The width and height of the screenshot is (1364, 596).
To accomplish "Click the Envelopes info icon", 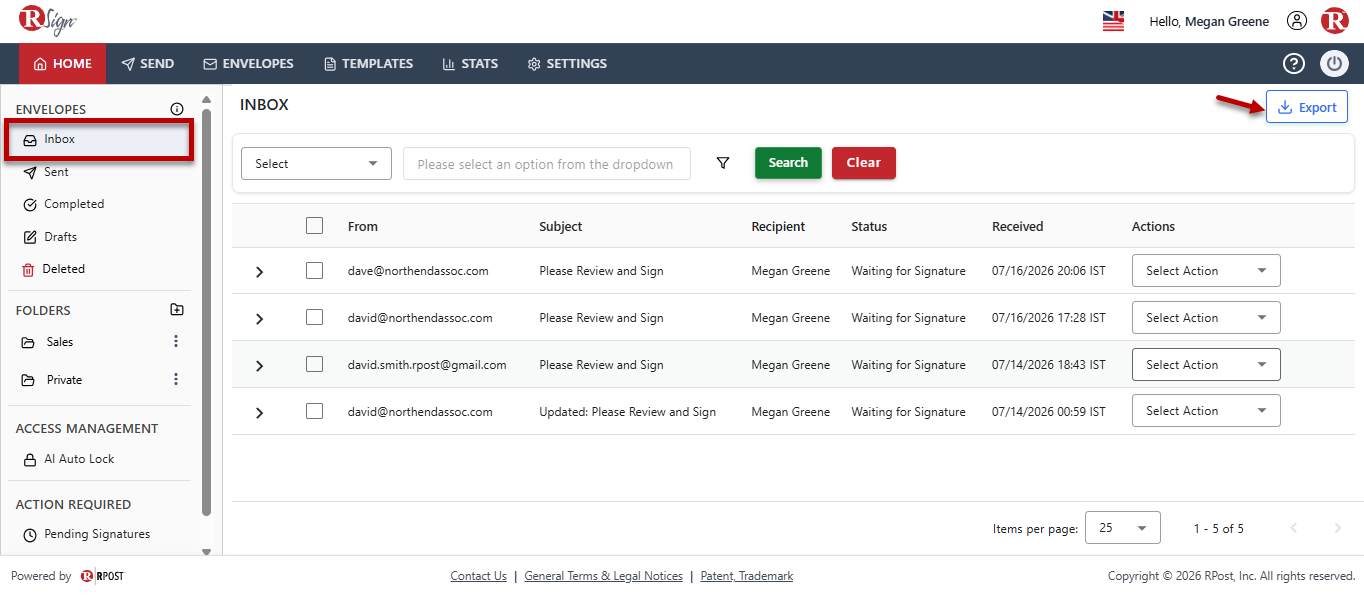I will tap(177, 109).
